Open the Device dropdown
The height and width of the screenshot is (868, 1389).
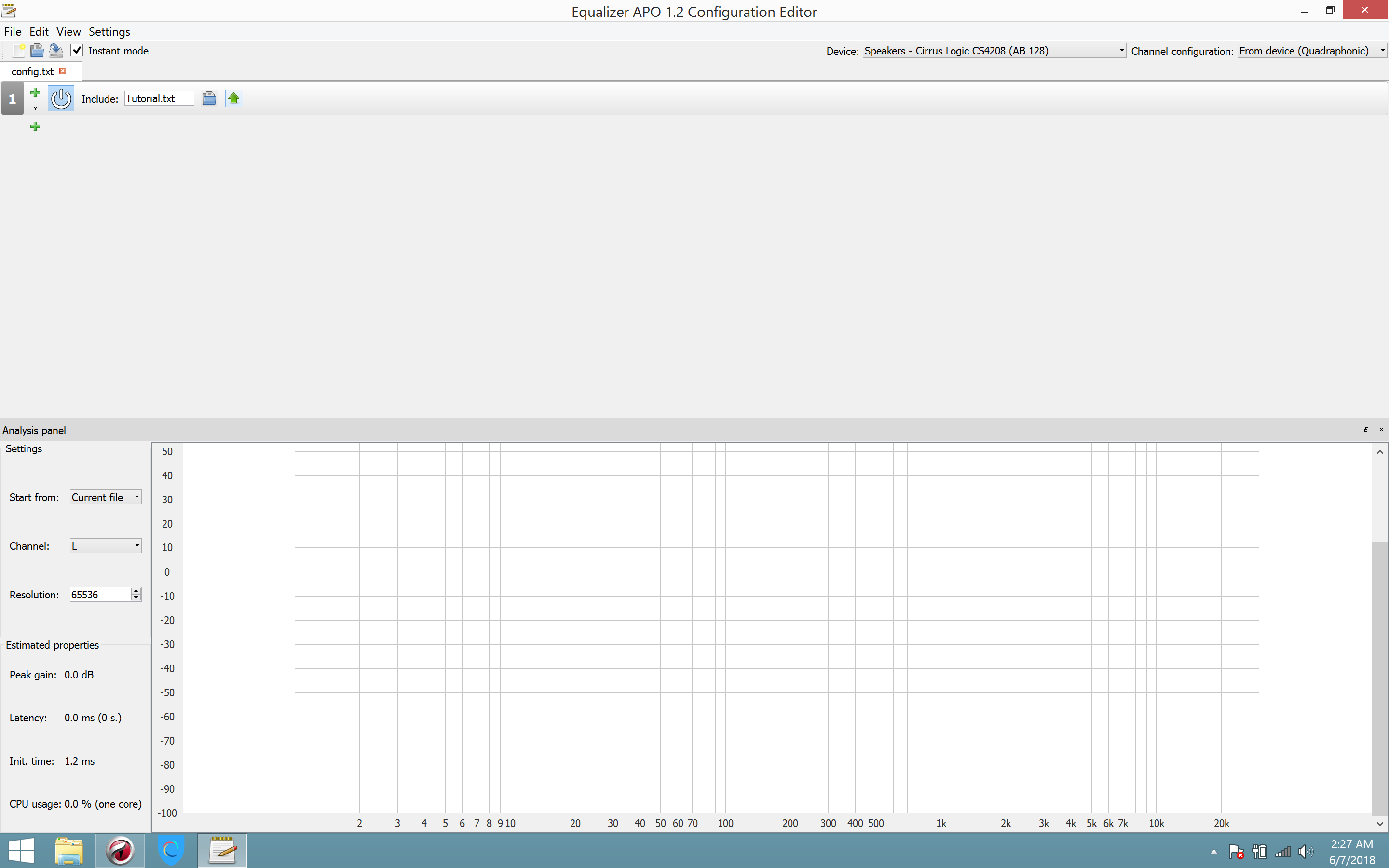pos(994,51)
